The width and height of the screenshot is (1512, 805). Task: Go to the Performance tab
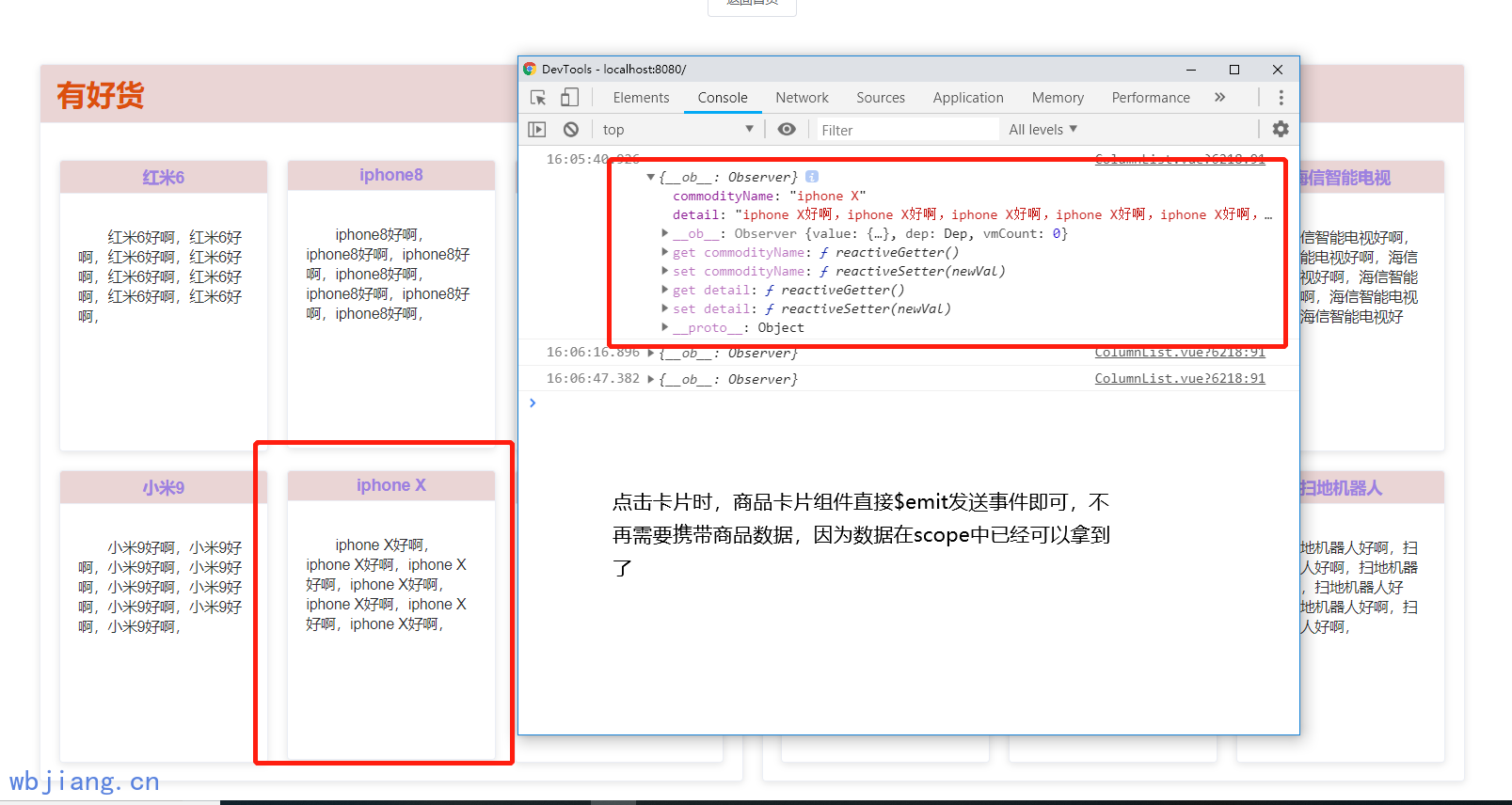1151,98
